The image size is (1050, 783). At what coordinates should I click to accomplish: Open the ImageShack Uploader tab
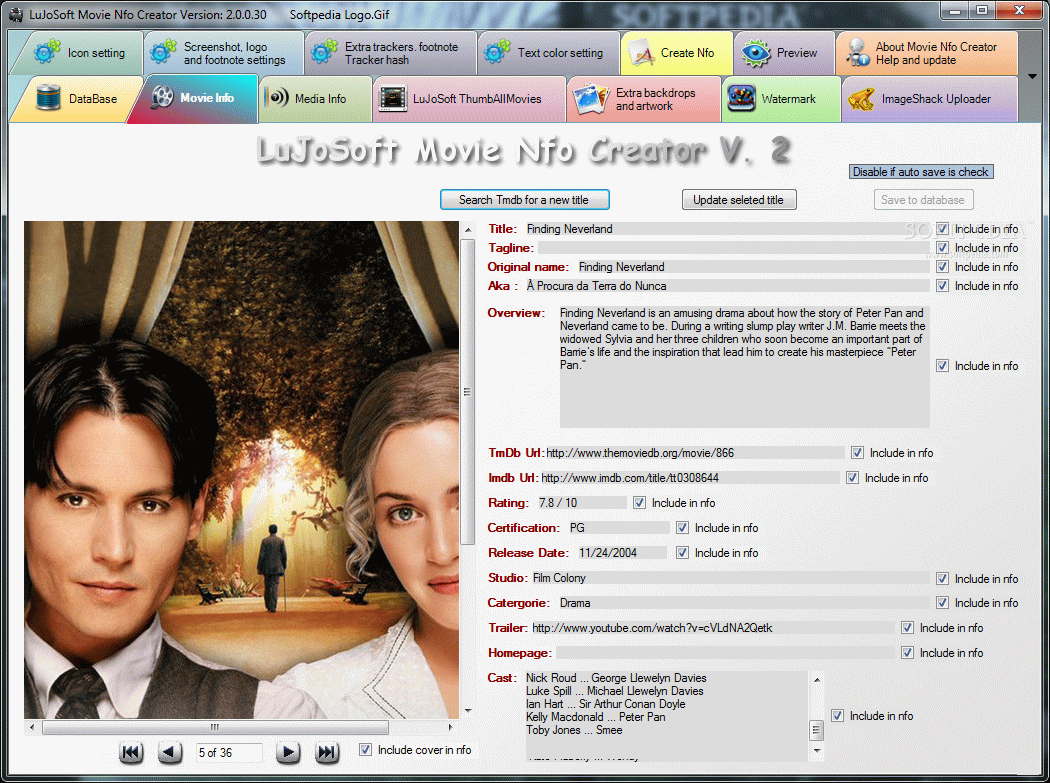(x=929, y=98)
